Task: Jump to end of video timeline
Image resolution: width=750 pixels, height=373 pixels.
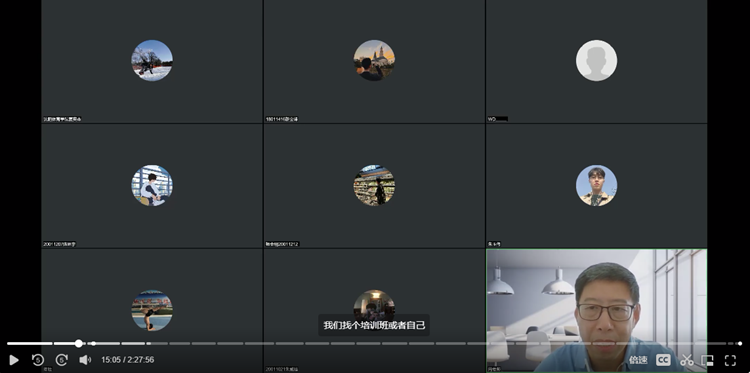Action: pos(740,343)
